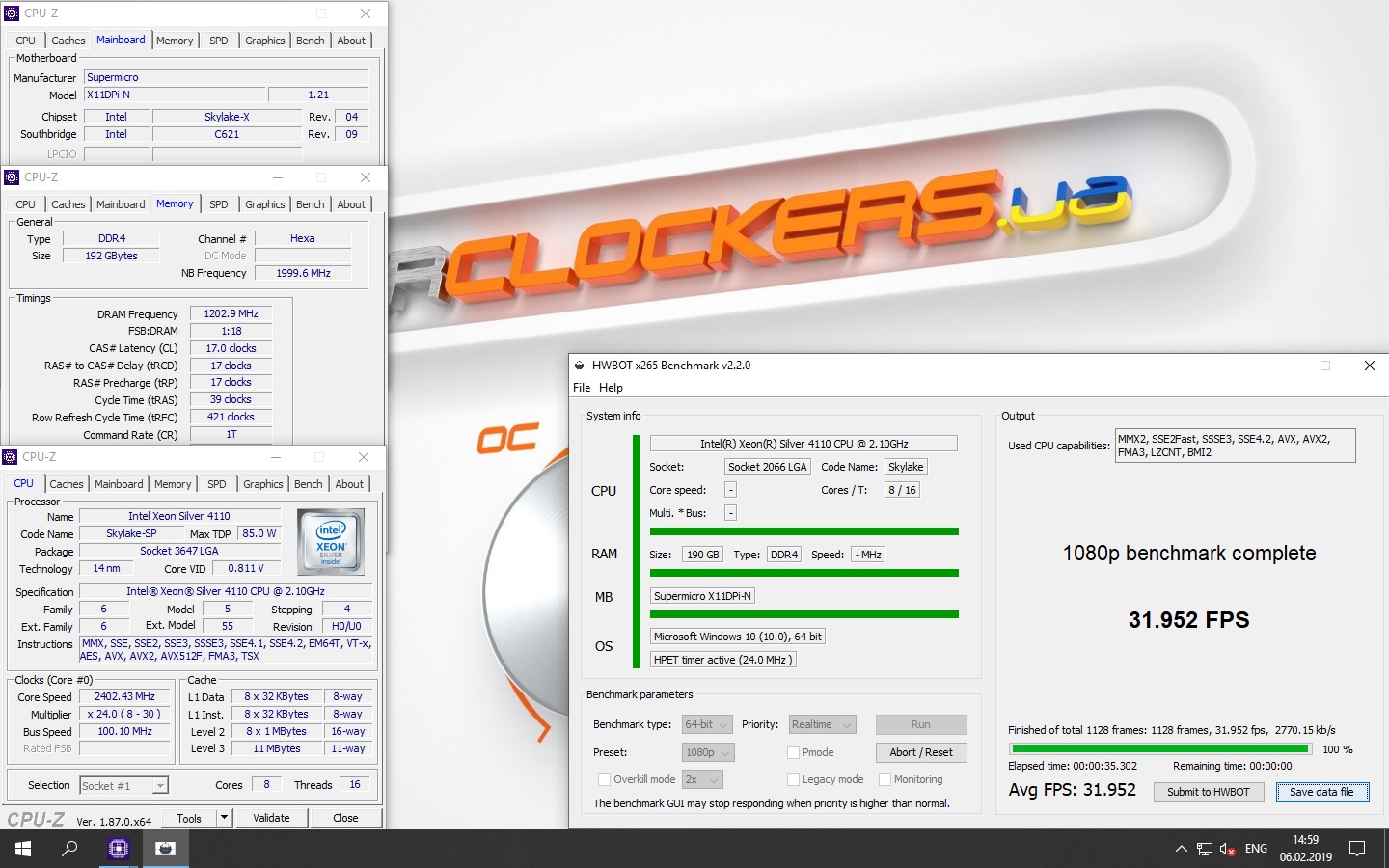This screenshot has height=868, width=1389.
Task: Click the taskbar clock and date
Action: (1305, 849)
